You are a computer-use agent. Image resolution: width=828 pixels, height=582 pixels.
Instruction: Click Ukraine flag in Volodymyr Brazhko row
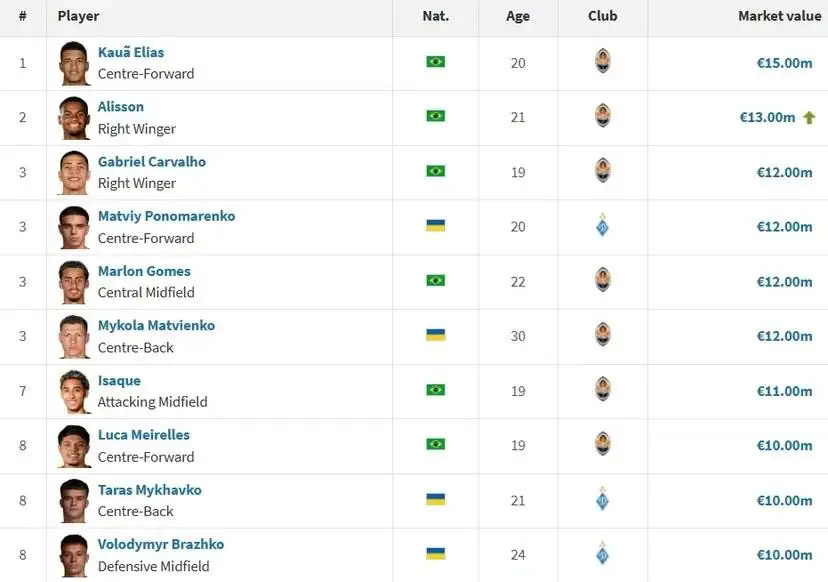436,553
